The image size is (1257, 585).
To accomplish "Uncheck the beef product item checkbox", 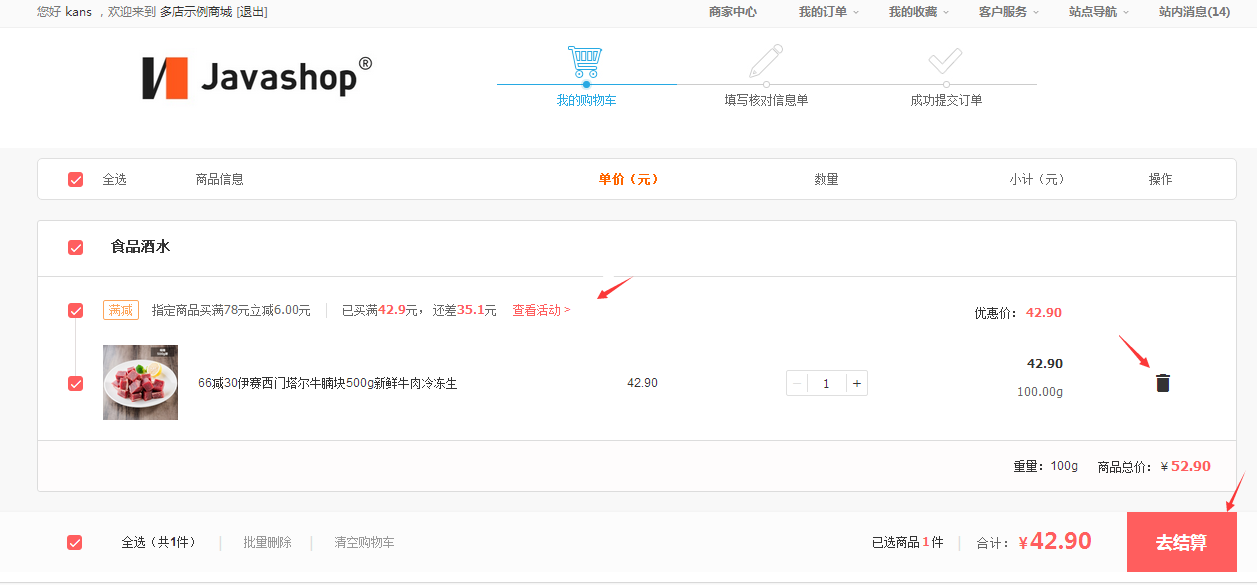I will coord(75,383).
